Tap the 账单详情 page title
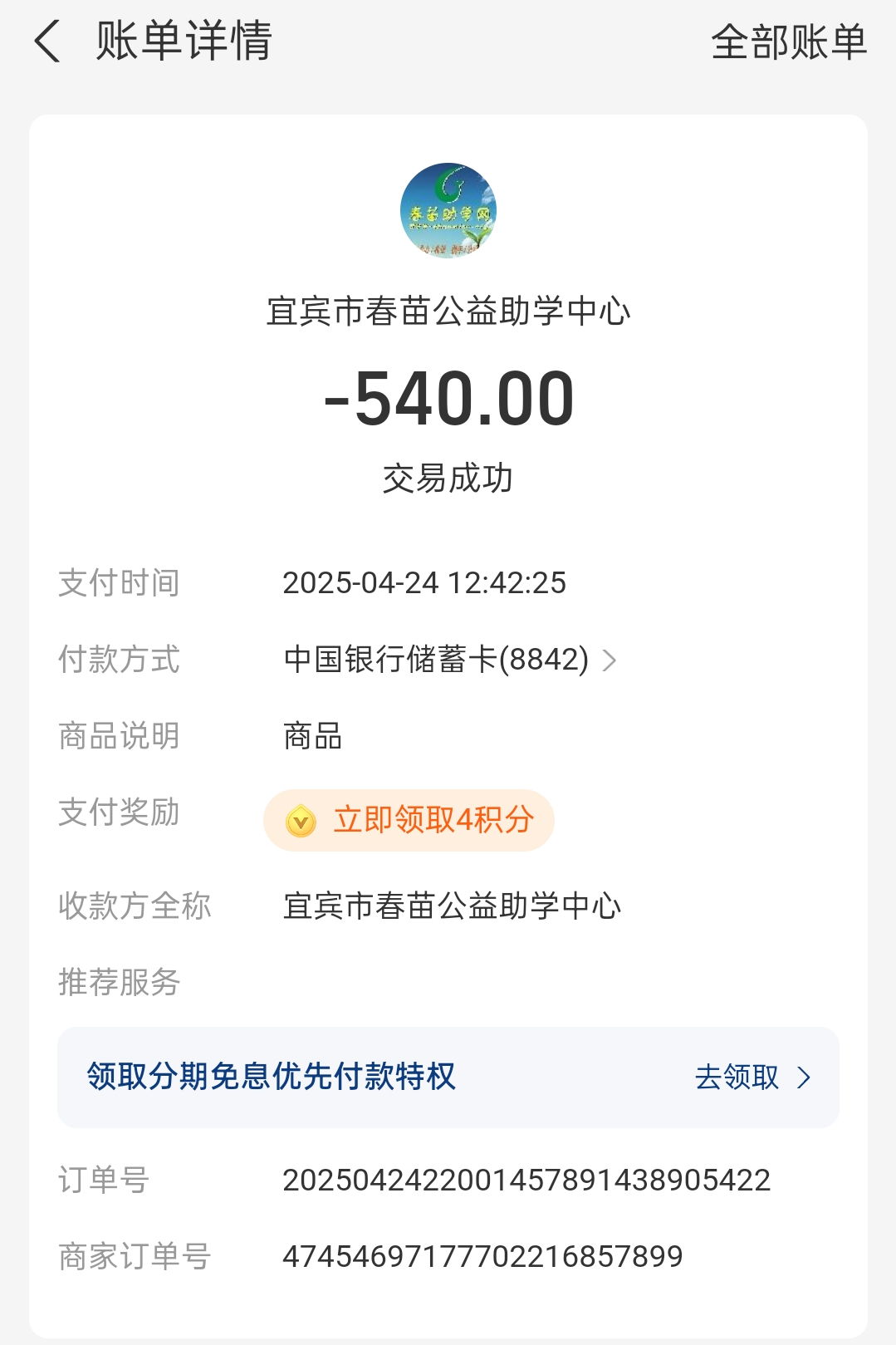This screenshot has height=1345, width=896. pos(184,42)
